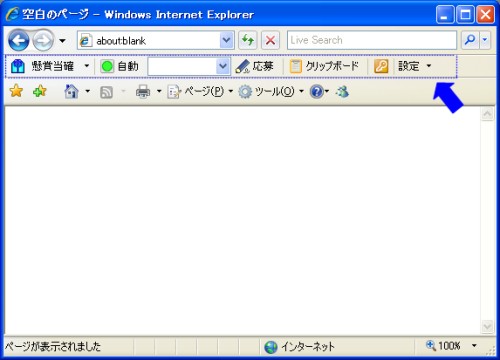Screen dimensions: 500x360
Task: Click Add to Favorites star-plus icon
Action: click(x=40, y=91)
